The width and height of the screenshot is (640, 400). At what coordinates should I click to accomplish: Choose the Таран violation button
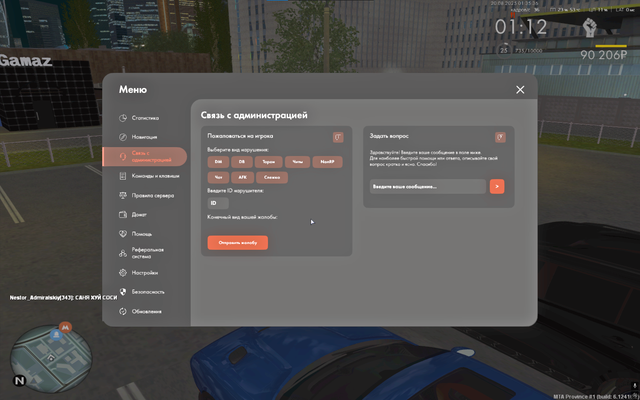point(269,162)
